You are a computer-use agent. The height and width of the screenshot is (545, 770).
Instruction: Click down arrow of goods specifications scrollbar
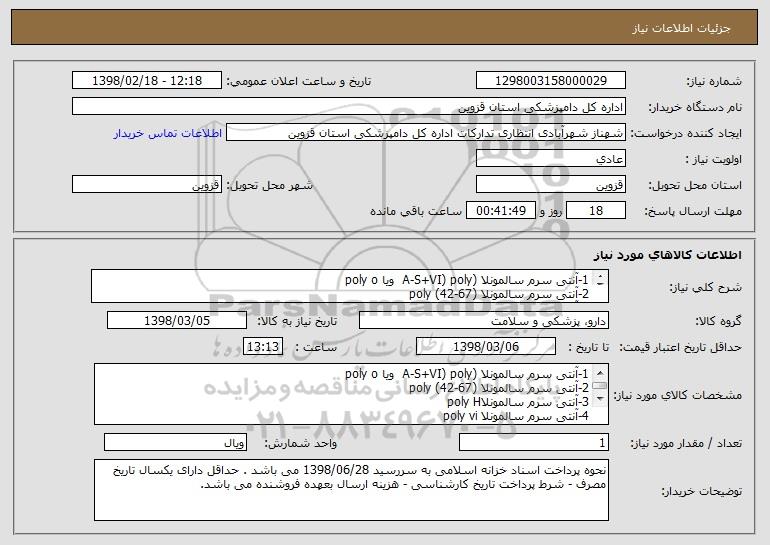click(600, 399)
